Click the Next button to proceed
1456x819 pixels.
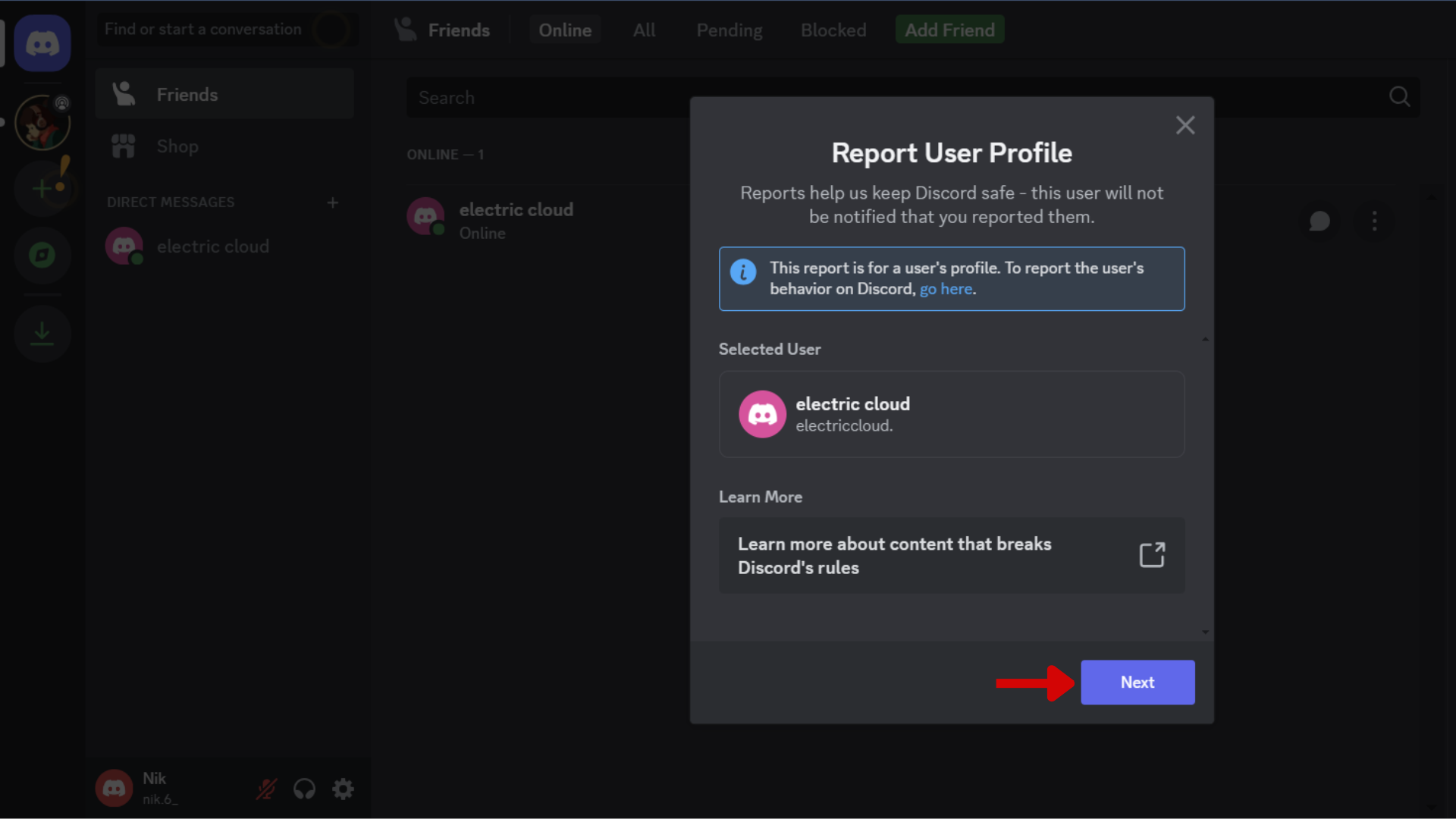coord(1137,682)
